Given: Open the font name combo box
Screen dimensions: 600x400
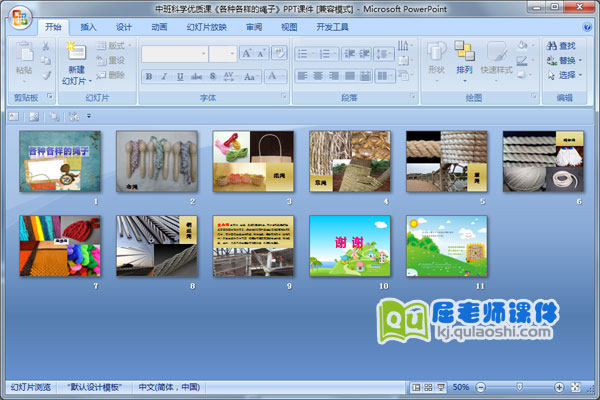Looking at the screenshot, I should coord(174,54).
